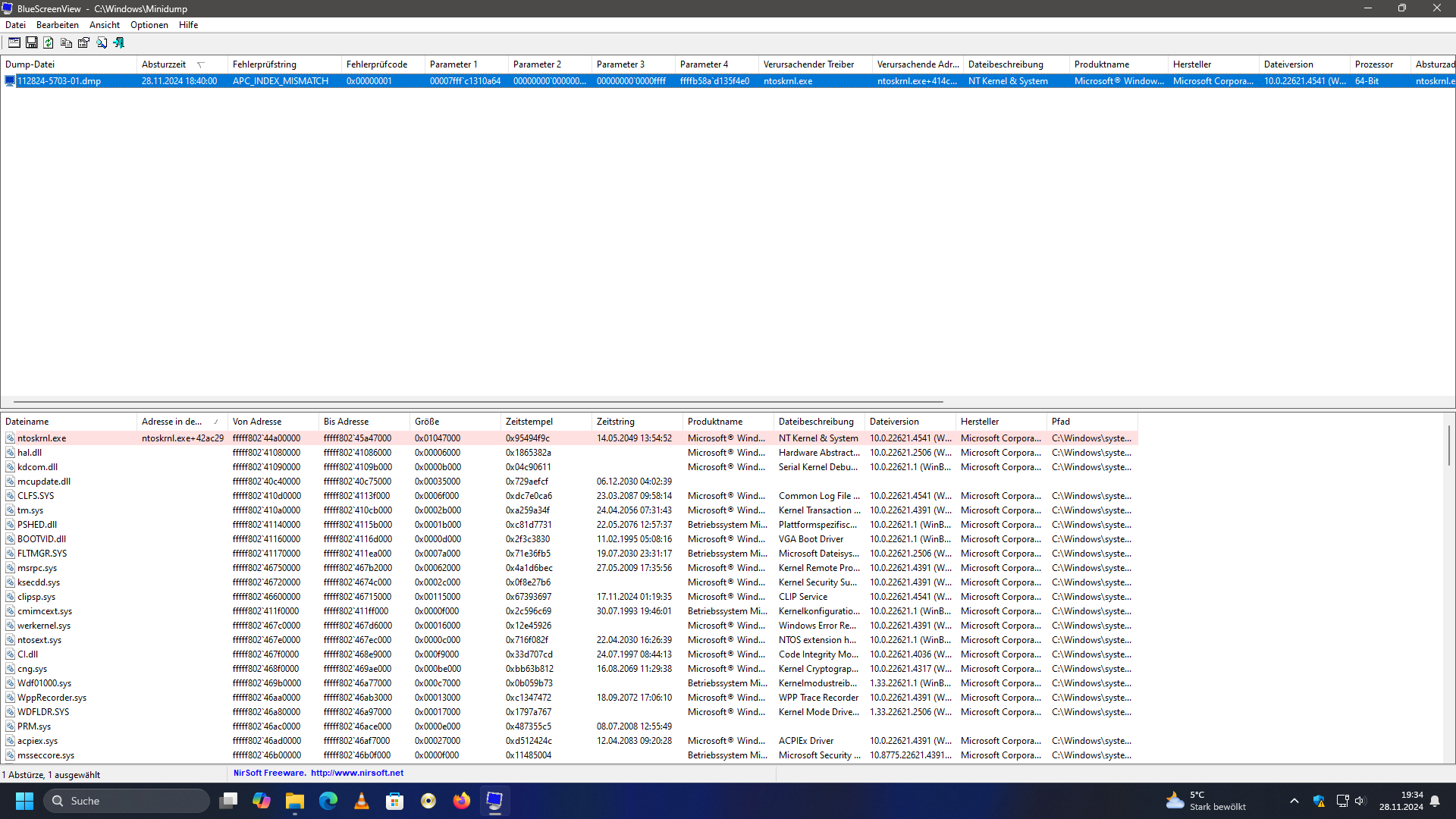Image resolution: width=1456 pixels, height=819 pixels.
Task: Click the copy selected items icon
Action: click(x=66, y=43)
